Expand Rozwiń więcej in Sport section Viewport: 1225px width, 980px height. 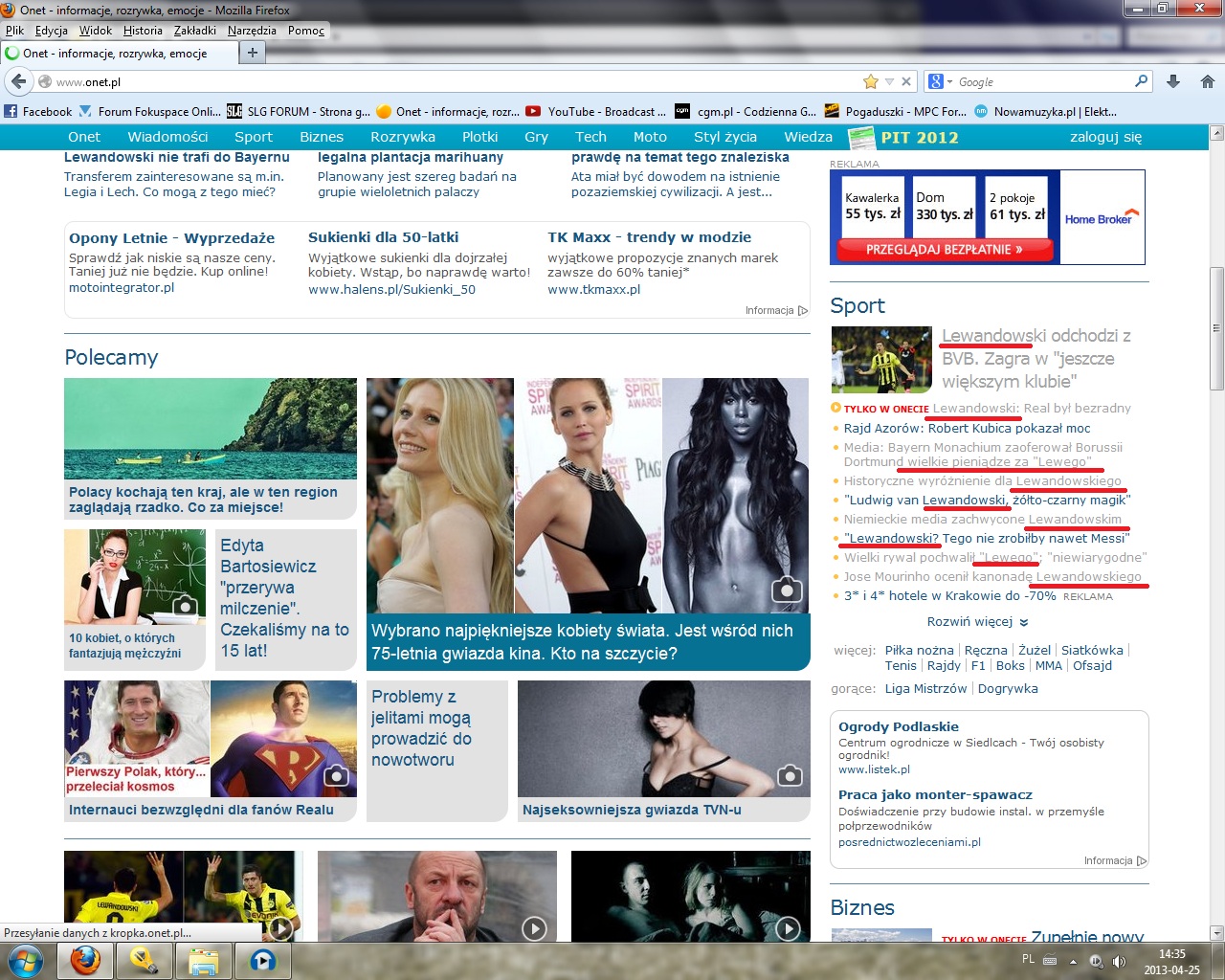[977, 621]
